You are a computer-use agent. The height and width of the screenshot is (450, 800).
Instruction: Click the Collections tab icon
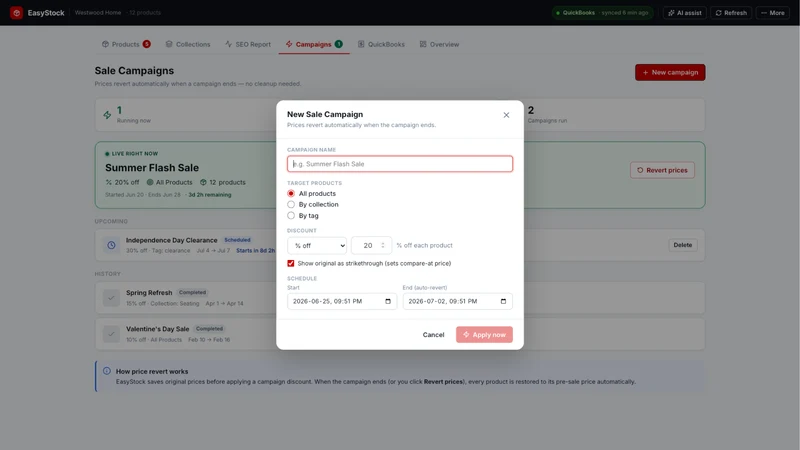point(169,44)
